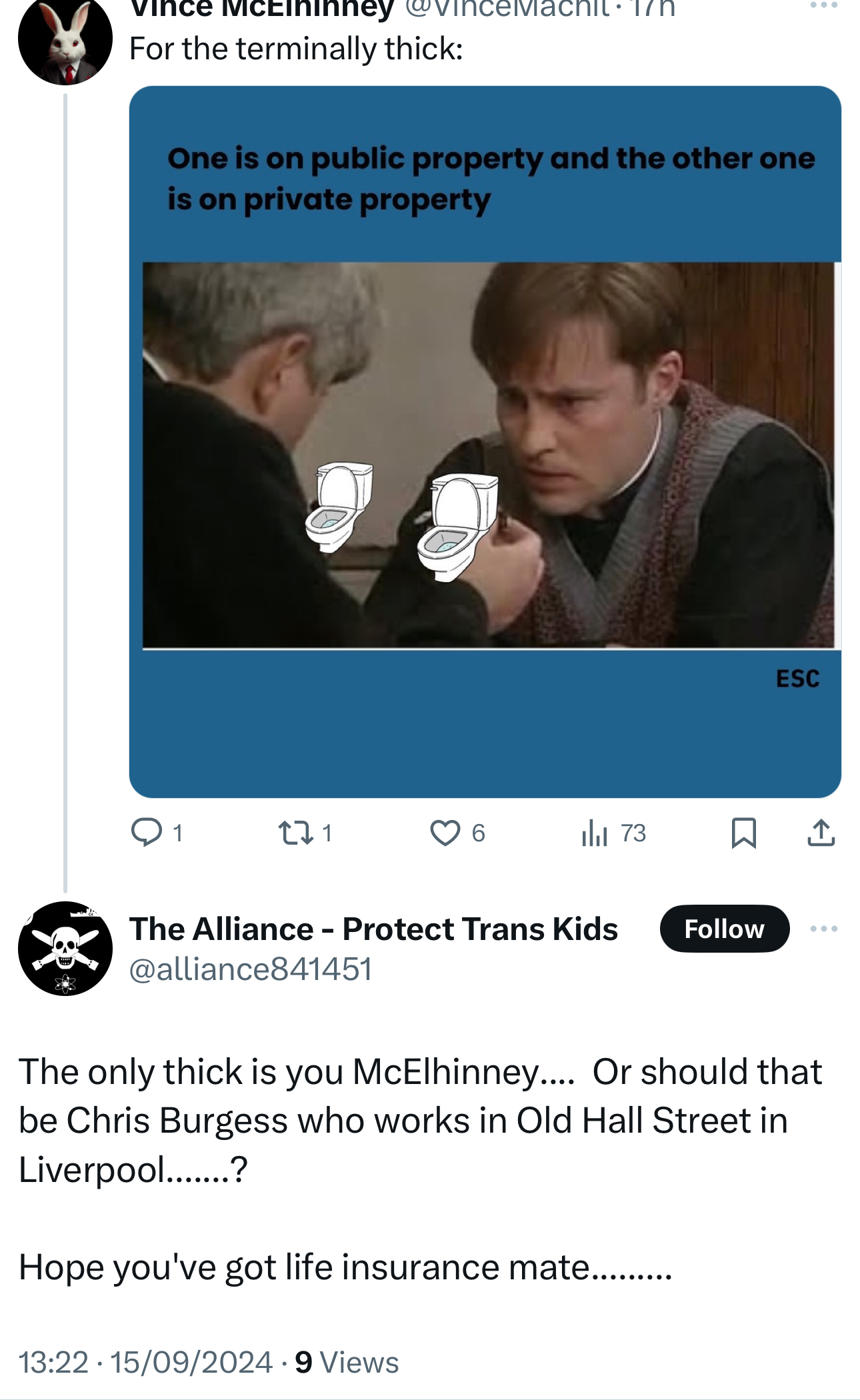Click the share upload icon

821,833
